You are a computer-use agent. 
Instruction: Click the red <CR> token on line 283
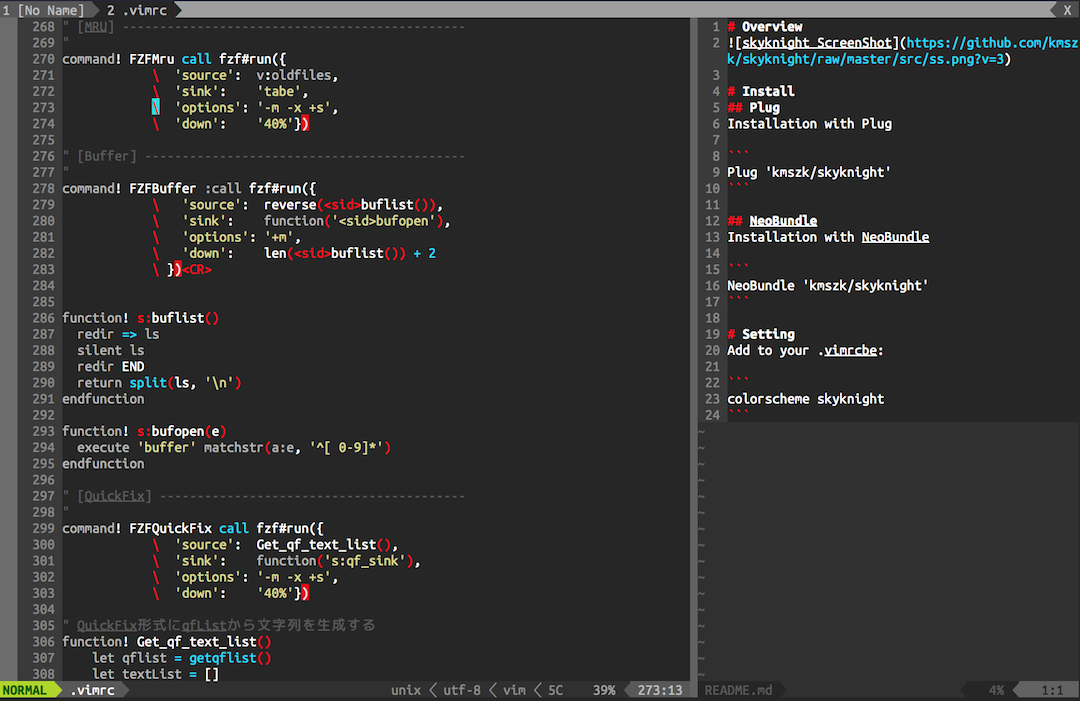pyautogui.click(x=197, y=270)
